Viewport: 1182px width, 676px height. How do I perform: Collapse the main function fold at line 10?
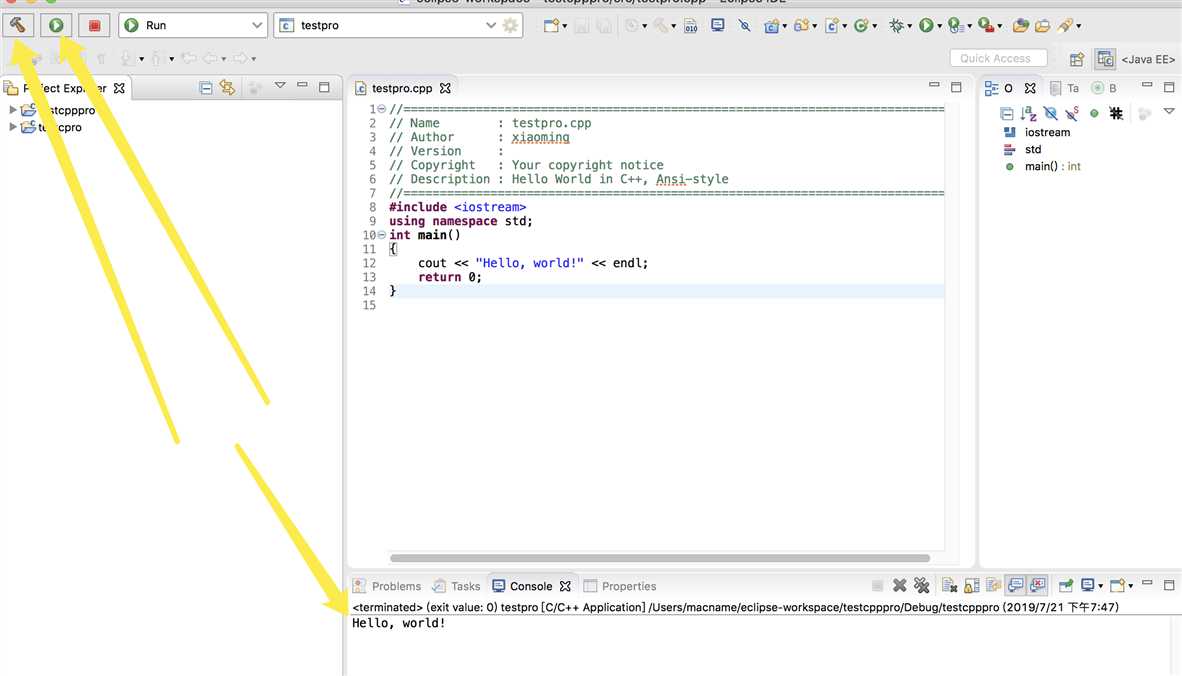(x=381, y=235)
